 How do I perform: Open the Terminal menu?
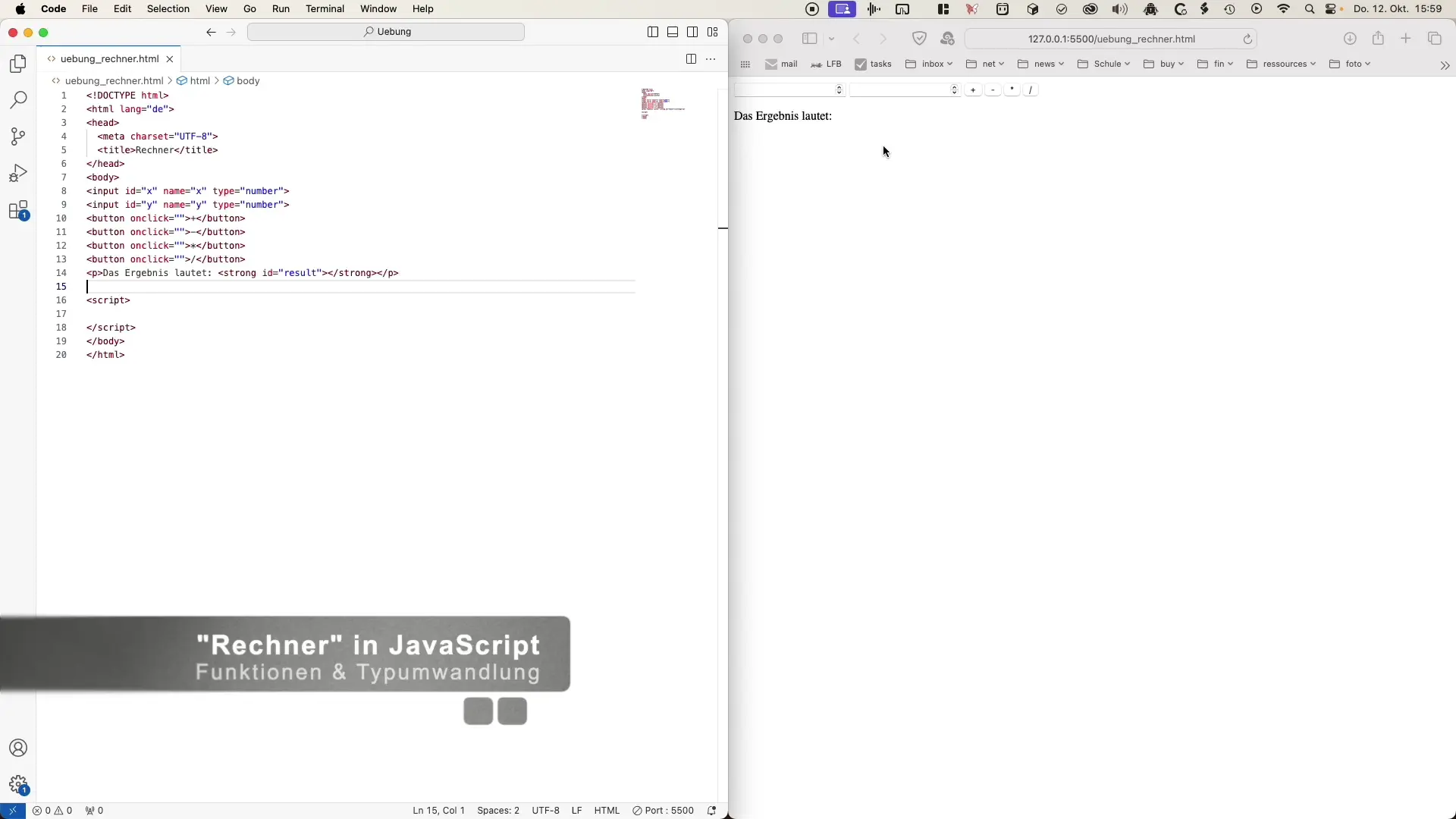coord(325,9)
